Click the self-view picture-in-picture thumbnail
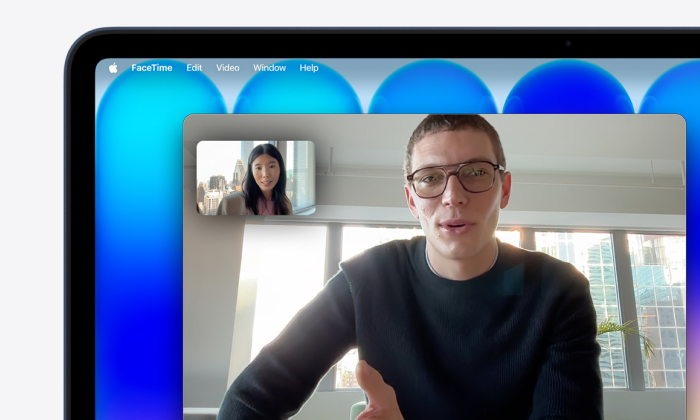This screenshot has width=700, height=420. pos(255,178)
